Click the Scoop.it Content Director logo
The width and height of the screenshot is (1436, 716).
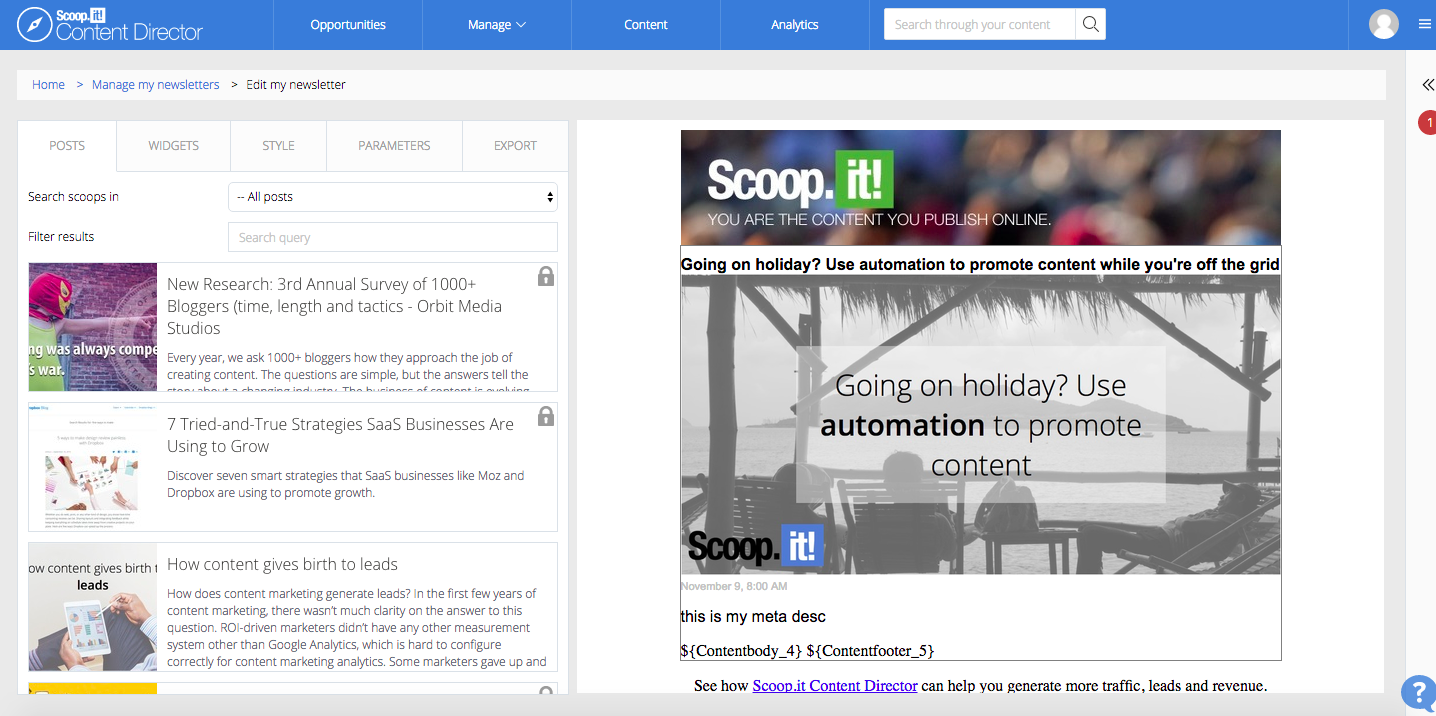(x=110, y=25)
